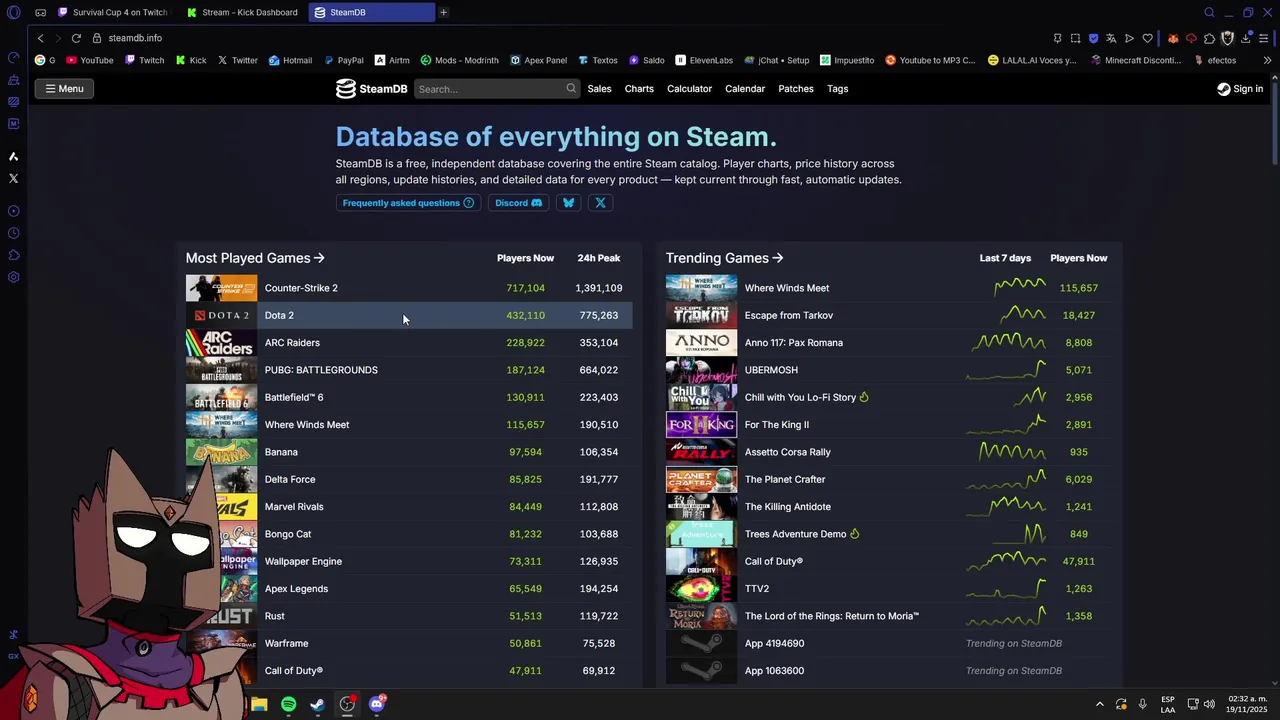Viewport: 1280px width, 720px height.
Task: Click the Opera GX logo icon
Action: coord(13,12)
